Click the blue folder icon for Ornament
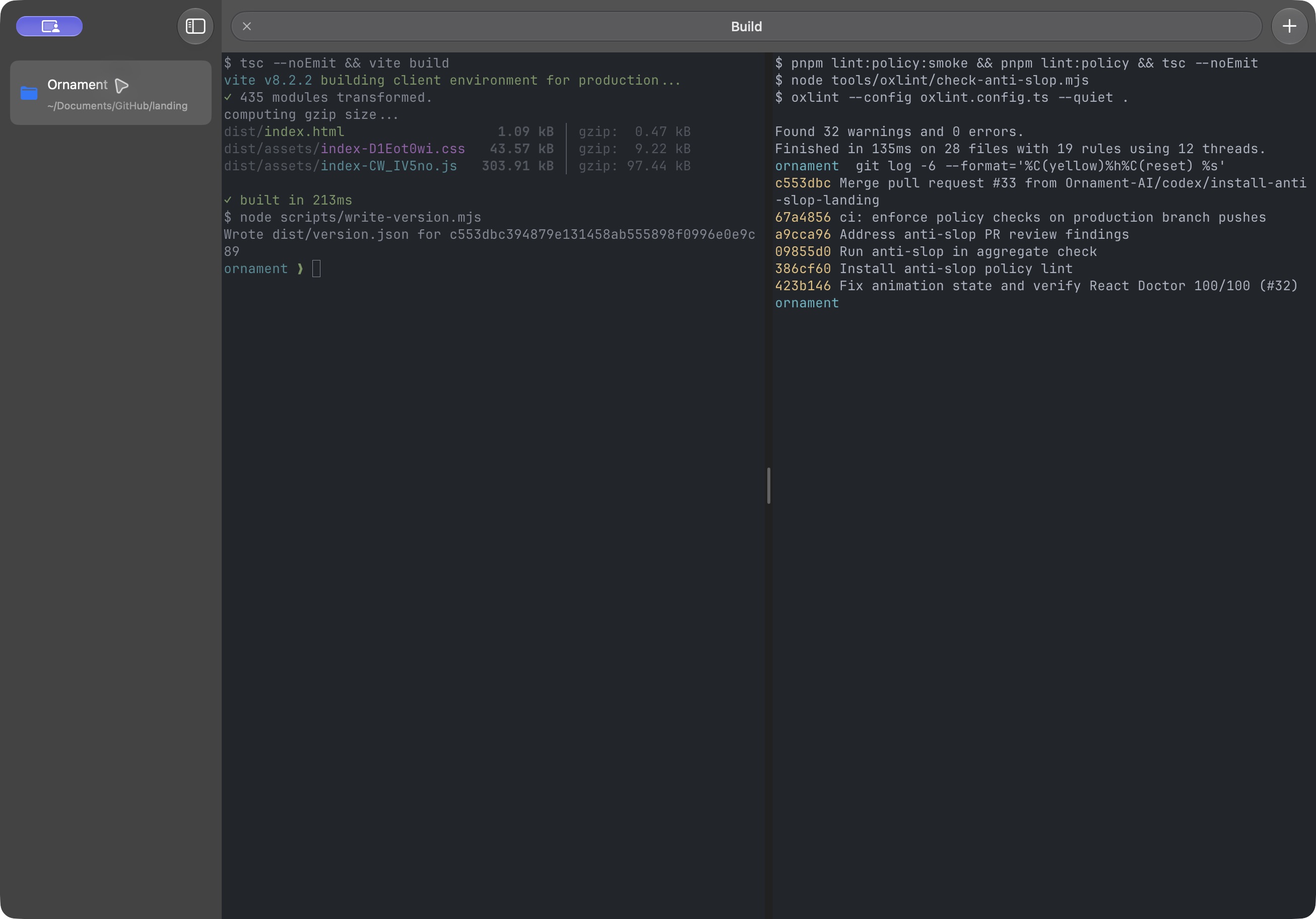This screenshot has height=919, width=1316. point(29,93)
